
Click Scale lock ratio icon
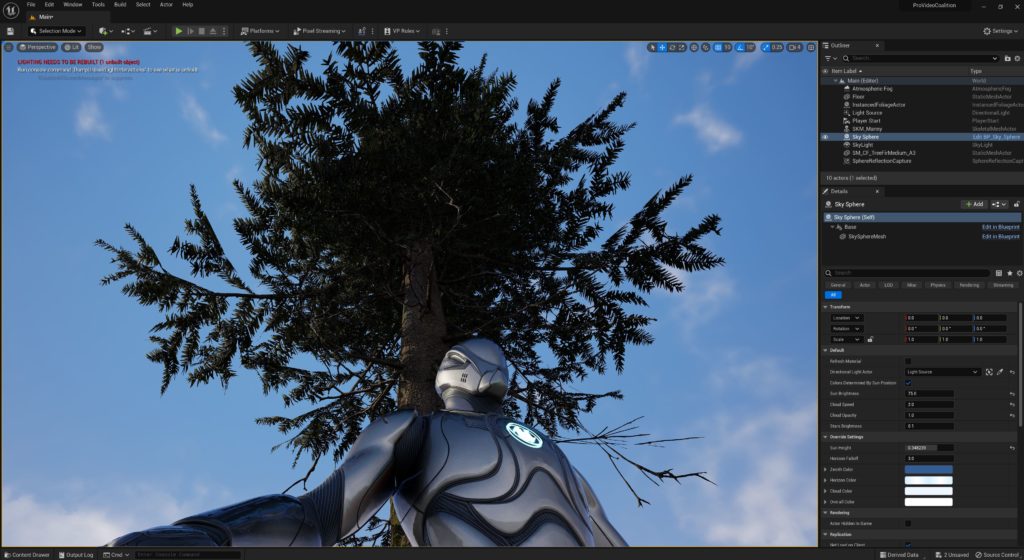click(x=870, y=339)
